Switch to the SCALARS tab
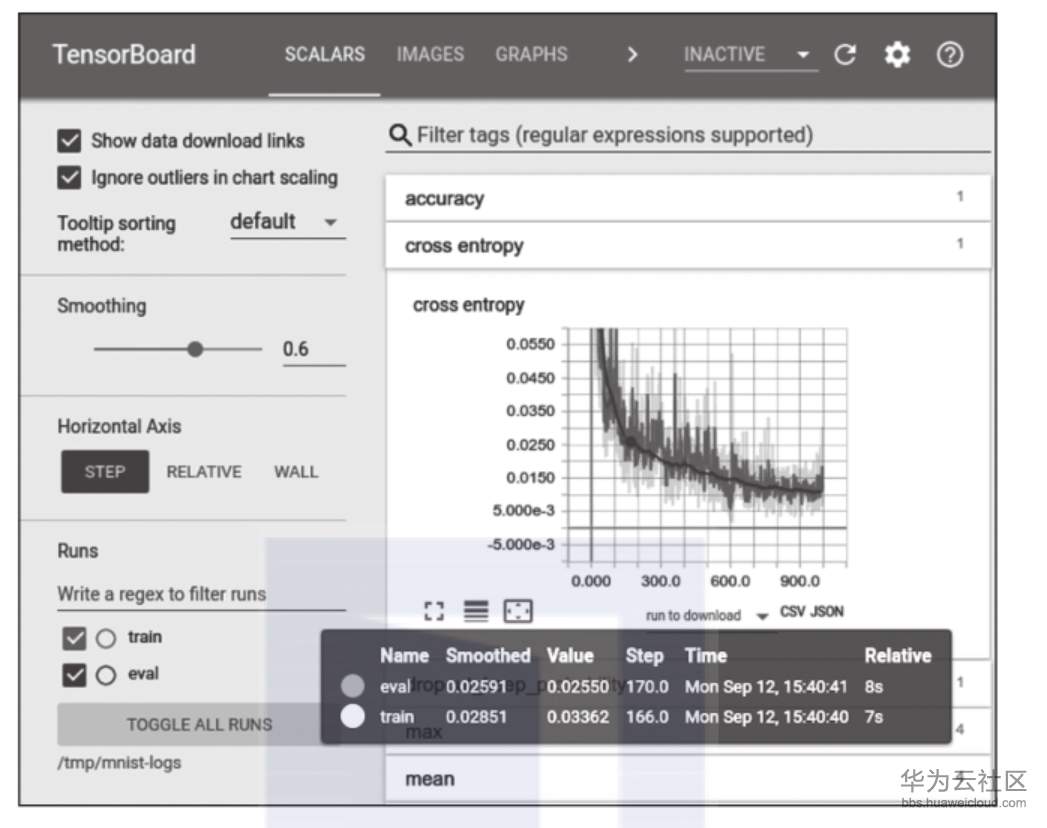Screen dimensions: 1047x828 click(325, 55)
